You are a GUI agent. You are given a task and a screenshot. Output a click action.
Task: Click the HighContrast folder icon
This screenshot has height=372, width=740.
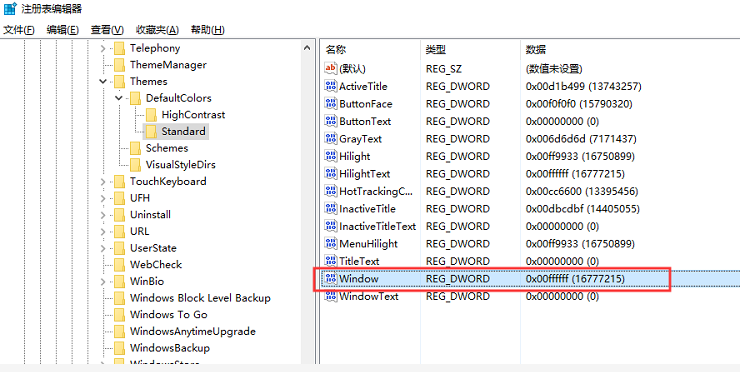[x=151, y=115]
